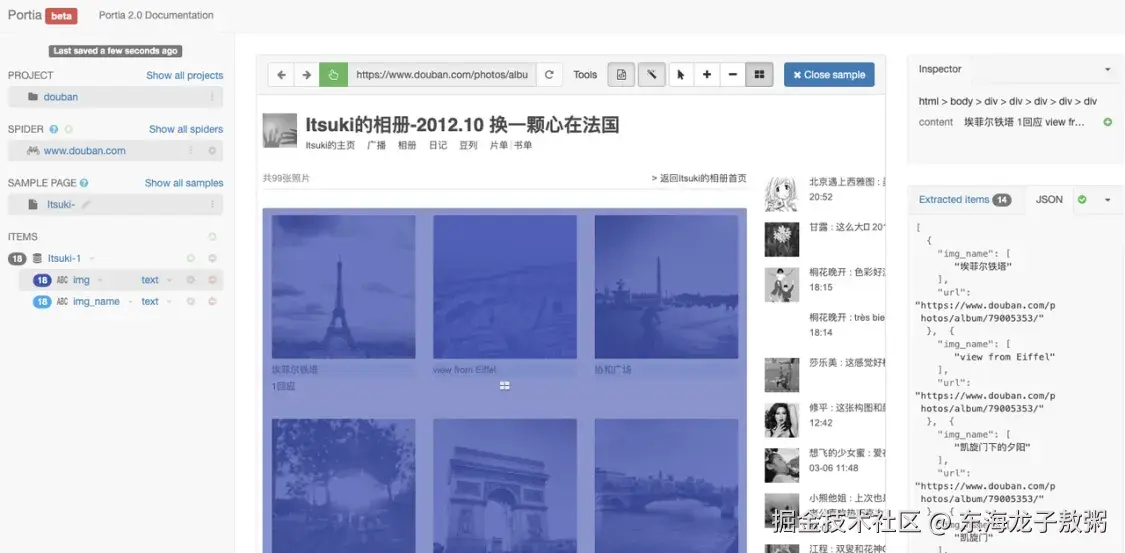The width and height of the screenshot is (1125, 553).
Task: Click the Itsuki的主页 navigation link
Action: (x=330, y=145)
